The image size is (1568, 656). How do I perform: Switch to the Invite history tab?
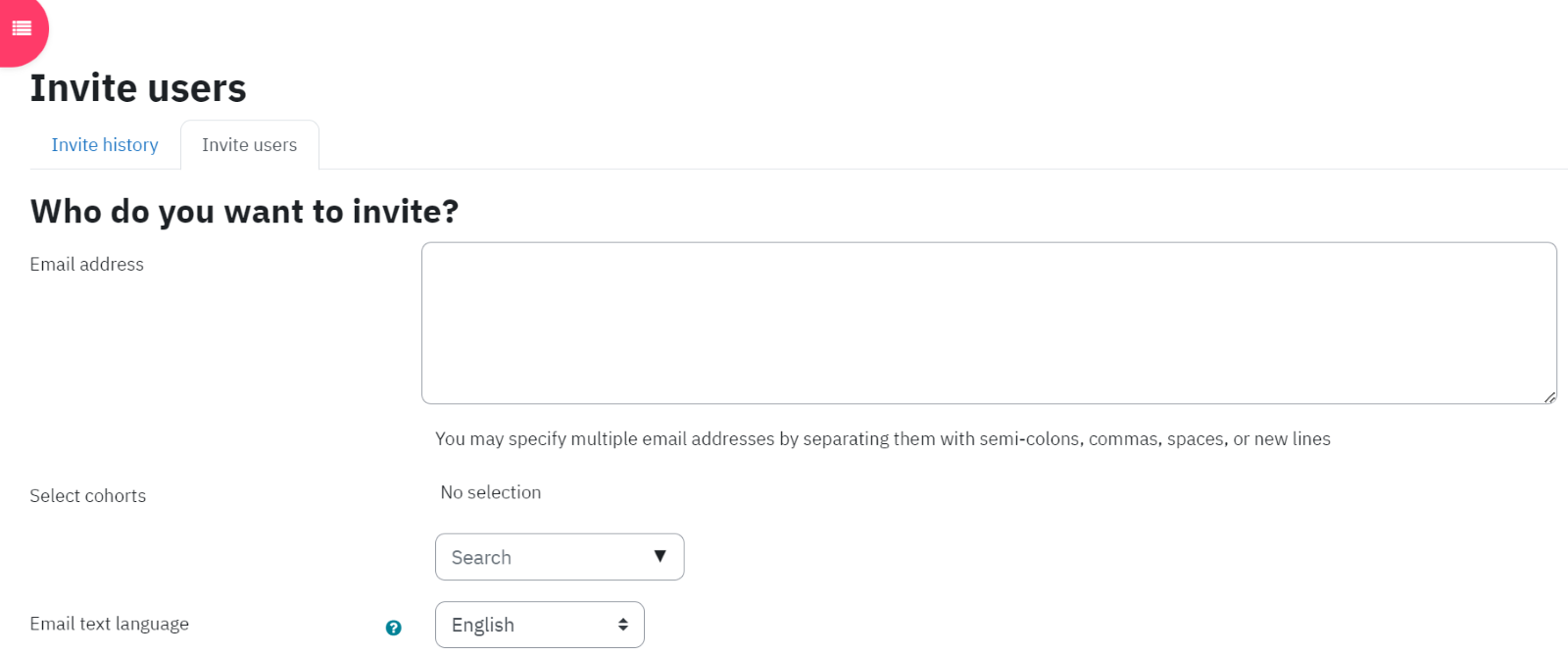click(x=105, y=145)
